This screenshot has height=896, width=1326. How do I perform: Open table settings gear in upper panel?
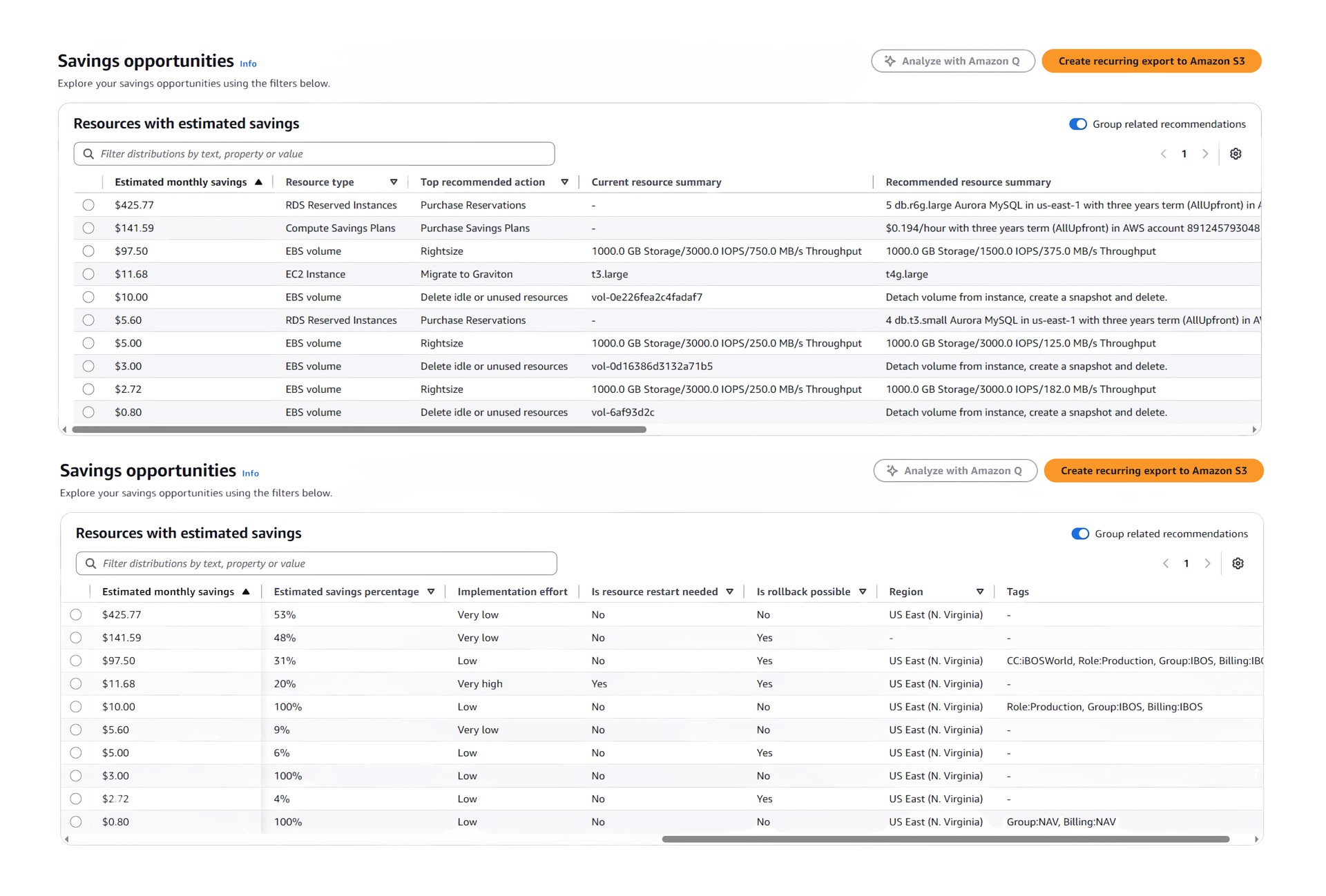[1236, 154]
